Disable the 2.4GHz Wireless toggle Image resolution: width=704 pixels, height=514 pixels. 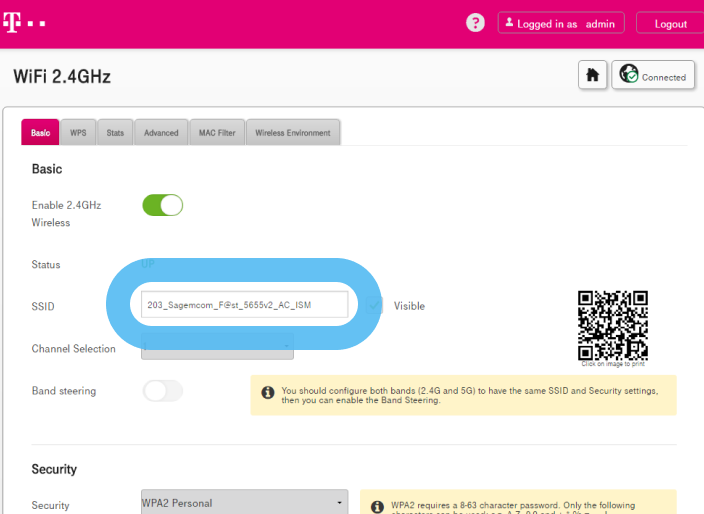[162, 205]
